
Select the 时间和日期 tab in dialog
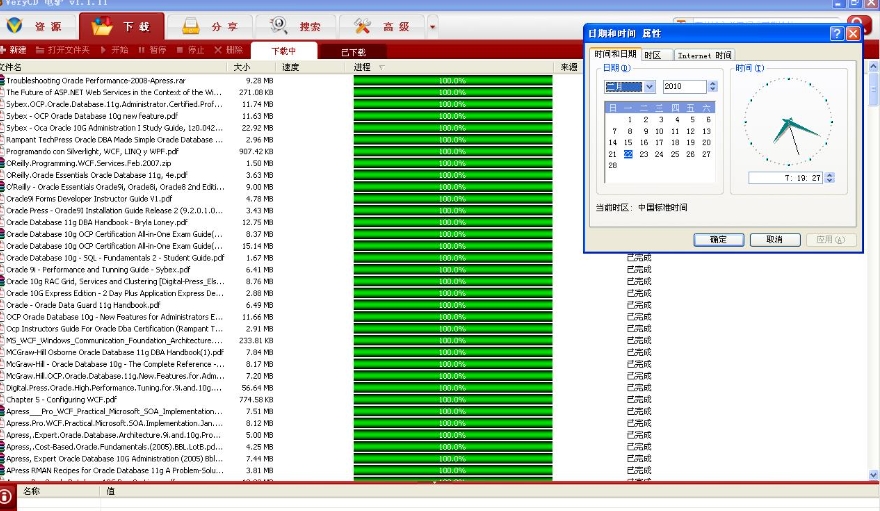click(615, 54)
